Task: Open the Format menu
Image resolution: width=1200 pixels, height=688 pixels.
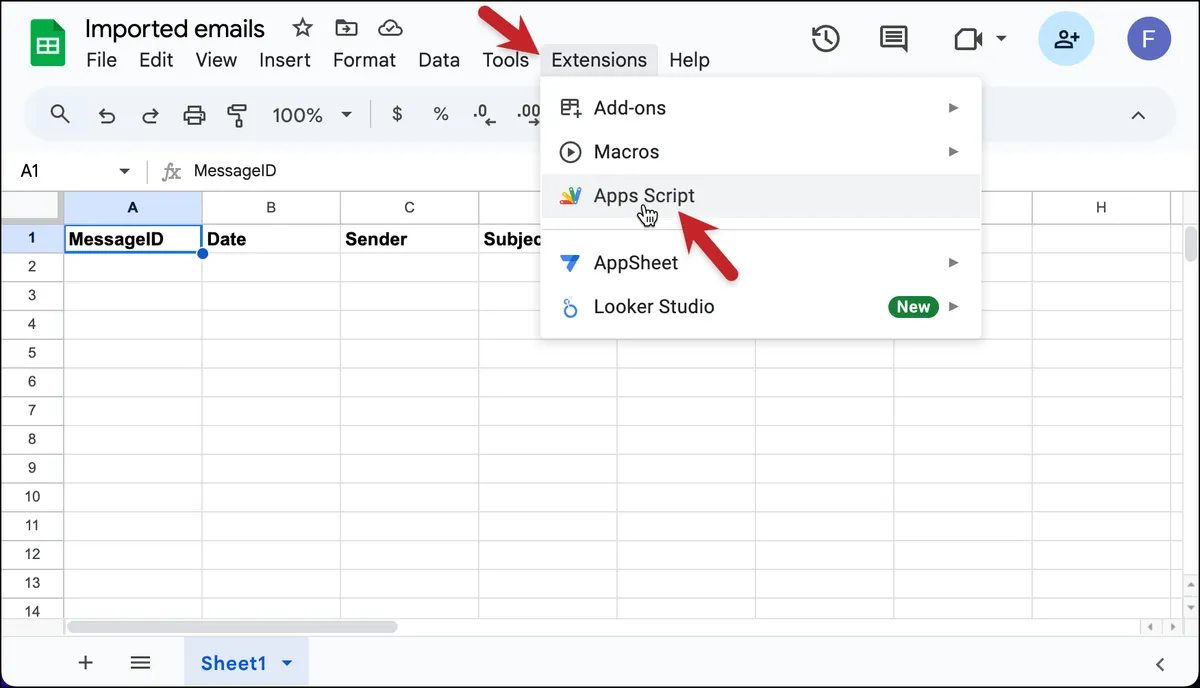Action: (x=364, y=60)
